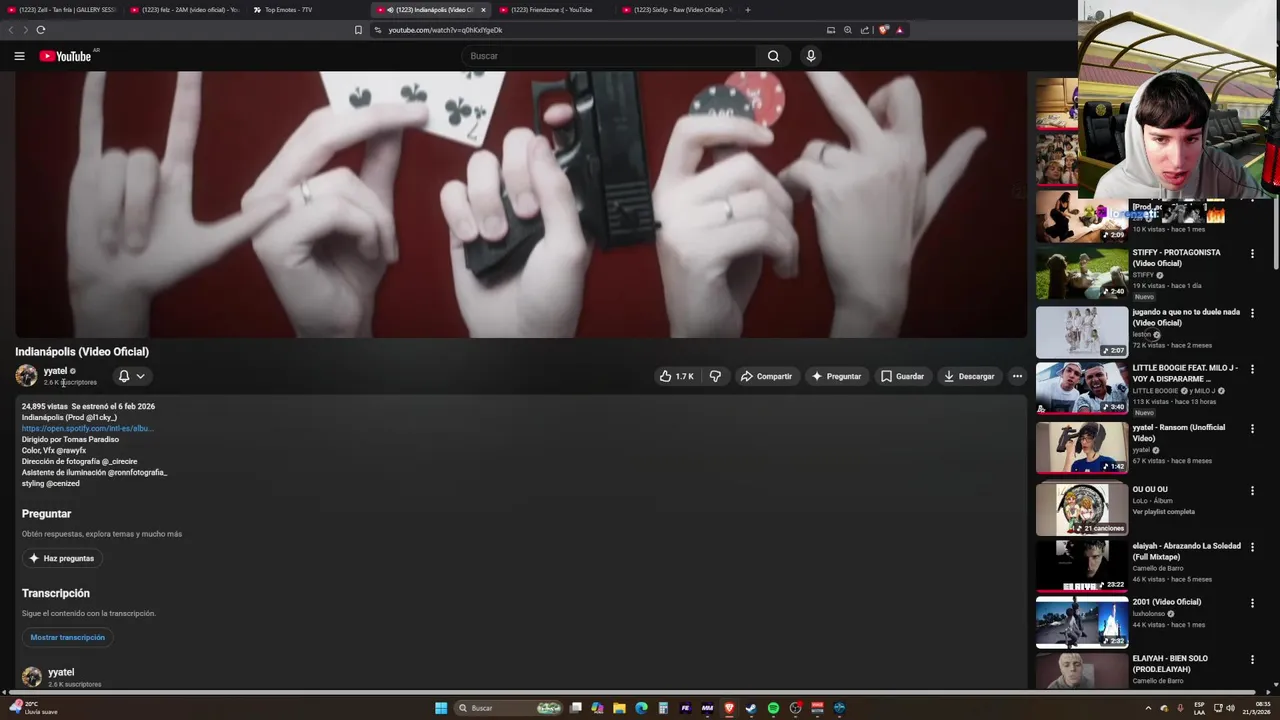This screenshot has width=1280, height=720.
Task: Open Task View on the taskbar
Action: (x=576, y=708)
